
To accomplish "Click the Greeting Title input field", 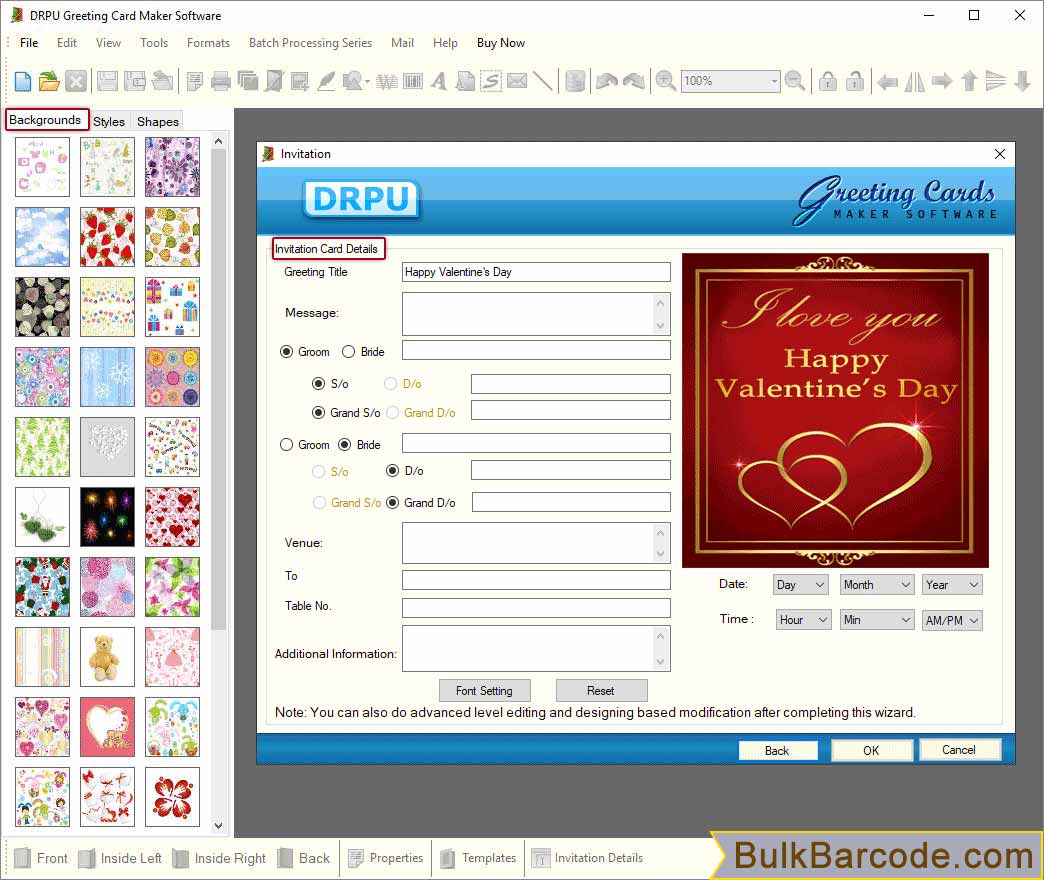I will 536,272.
